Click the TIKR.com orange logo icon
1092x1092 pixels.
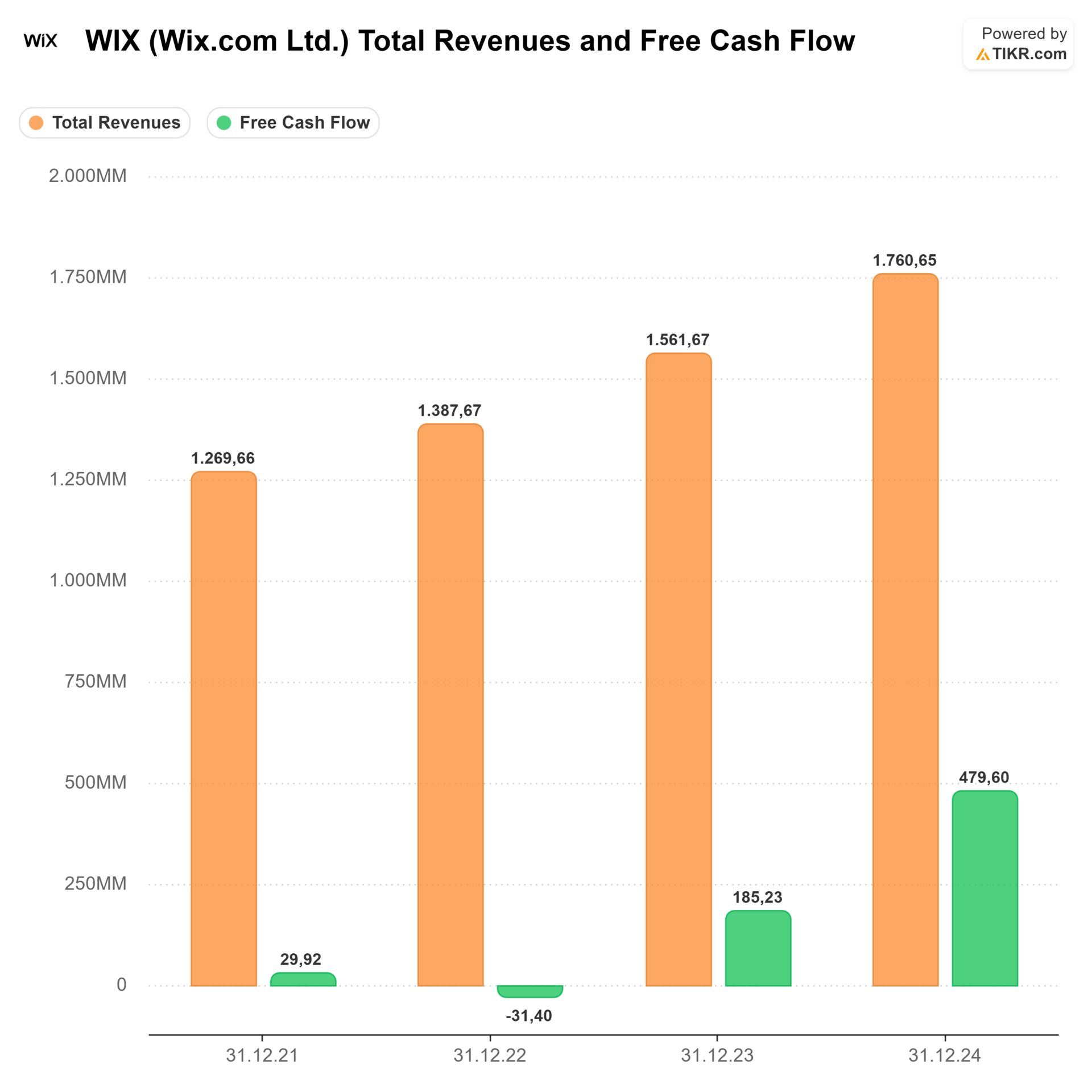[982, 55]
